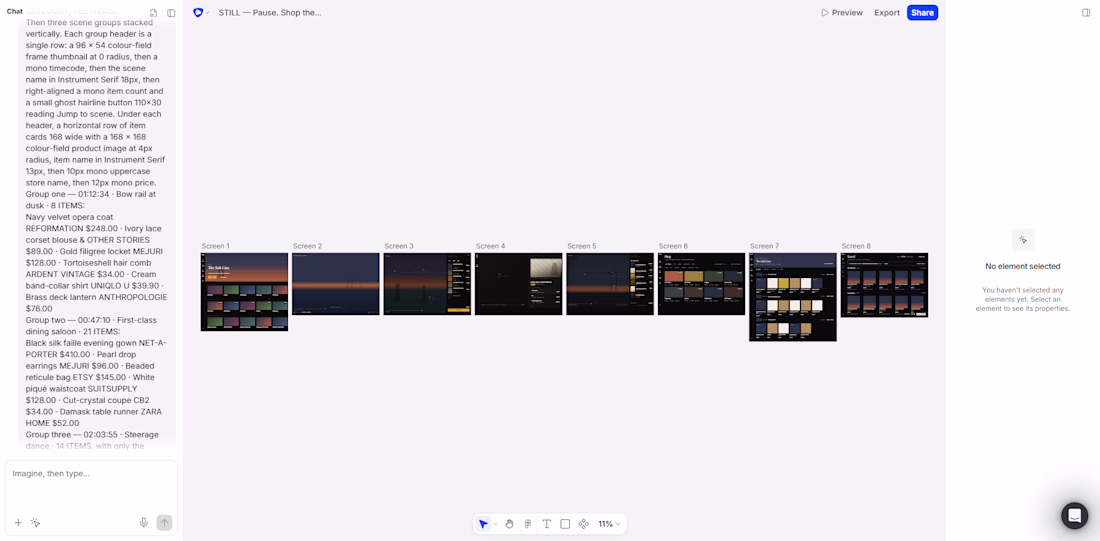Select the Screen 6 thumbnail
The height and width of the screenshot is (541, 1100).
click(x=702, y=283)
